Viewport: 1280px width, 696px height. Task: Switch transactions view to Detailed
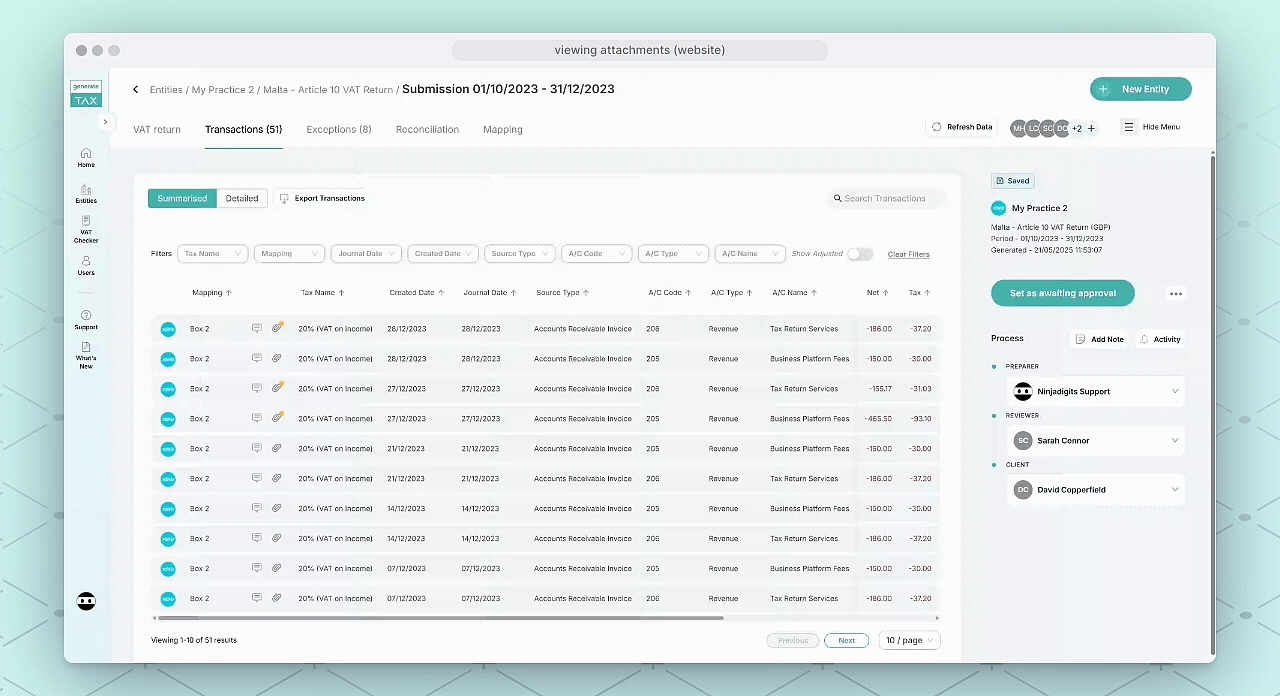(x=241, y=198)
